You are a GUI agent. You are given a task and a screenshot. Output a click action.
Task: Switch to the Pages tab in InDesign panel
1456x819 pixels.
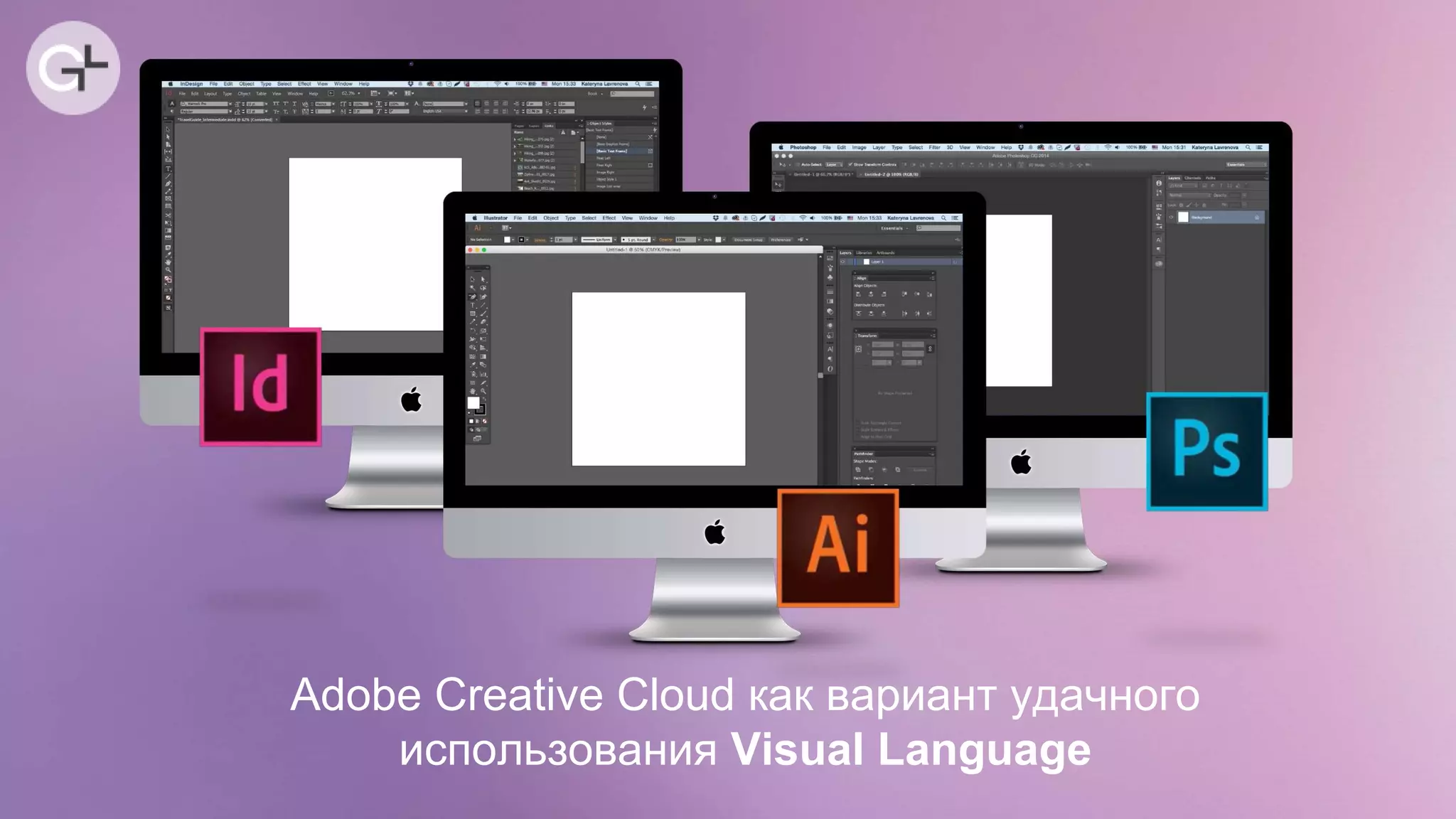pyautogui.click(x=519, y=126)
